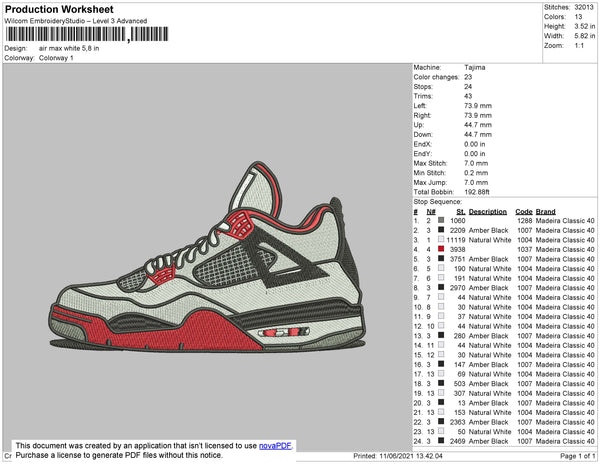This screenshot has width=600, height=464.
Task: Select the 'Wilcom EmbroideryStudio – Level 3 Advanced' text
Action: pyautogui.click(x=76, y=21)
